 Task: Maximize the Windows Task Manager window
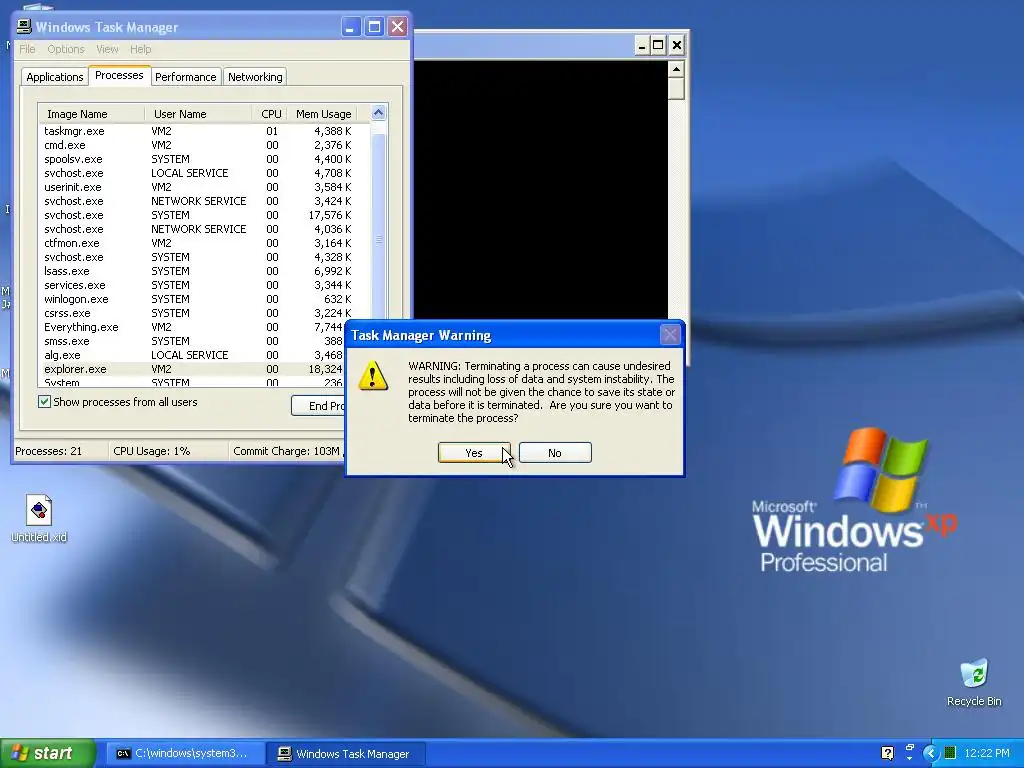tap(374, 27)
